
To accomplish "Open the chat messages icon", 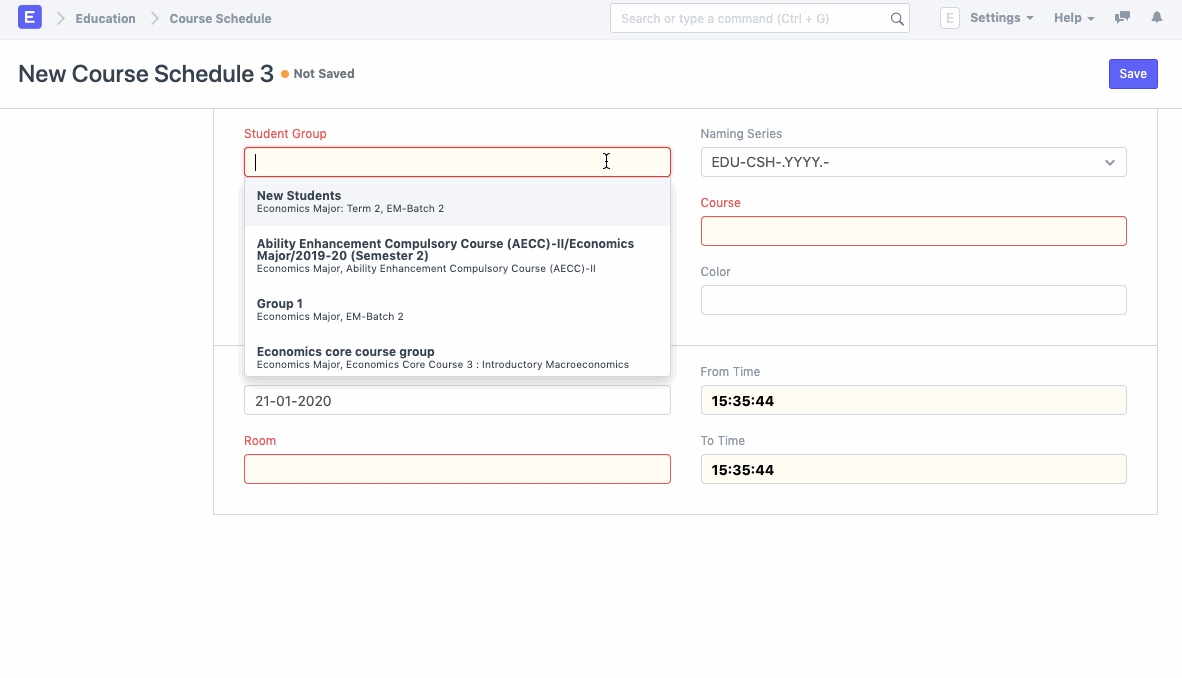I will tap(1122, 18).
